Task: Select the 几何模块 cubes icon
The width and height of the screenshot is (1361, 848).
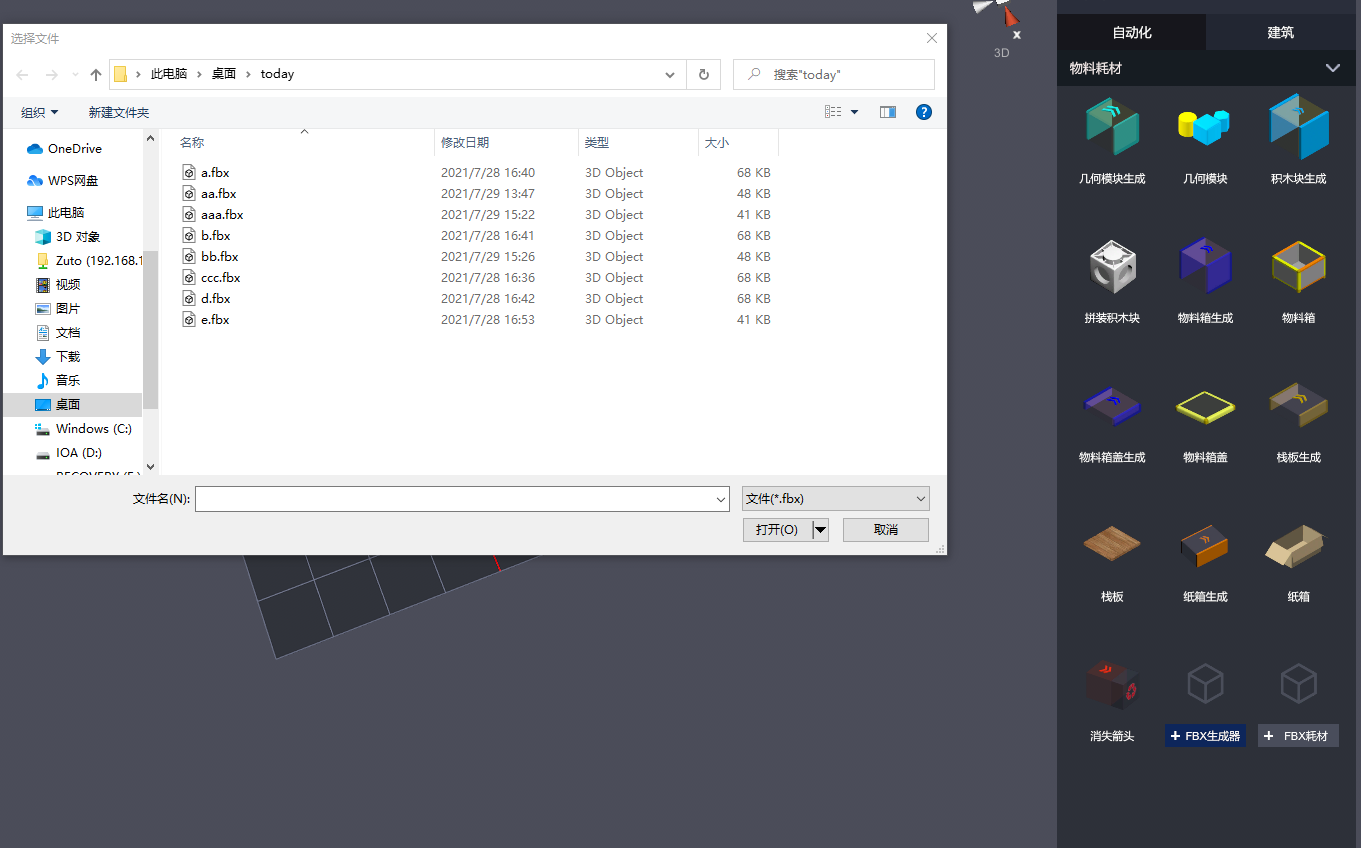Action: pos(1204,127)
